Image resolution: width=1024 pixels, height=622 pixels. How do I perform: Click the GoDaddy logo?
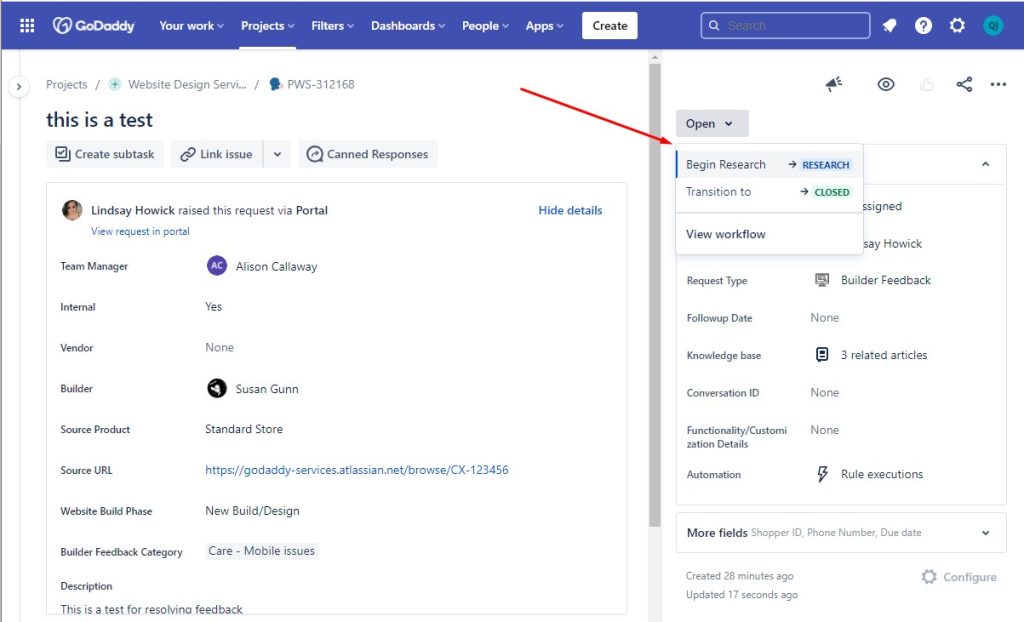coord(93,25)
